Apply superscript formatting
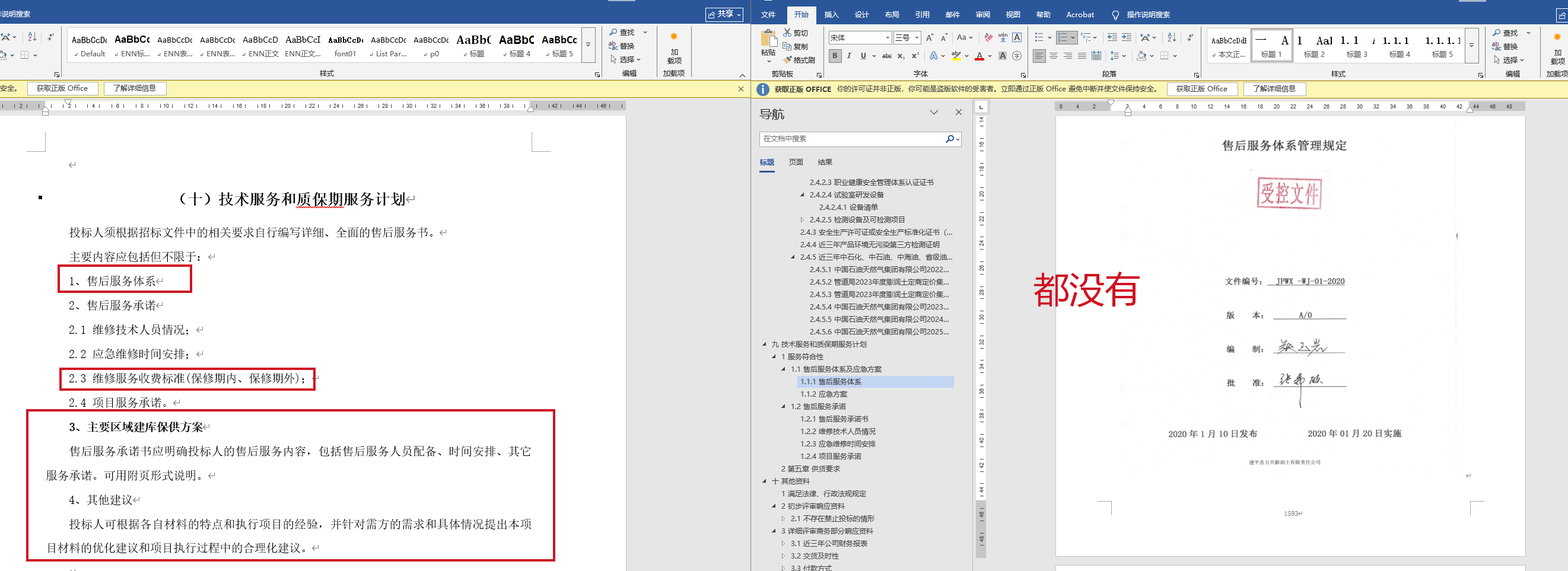 click(x=915, y=56)
